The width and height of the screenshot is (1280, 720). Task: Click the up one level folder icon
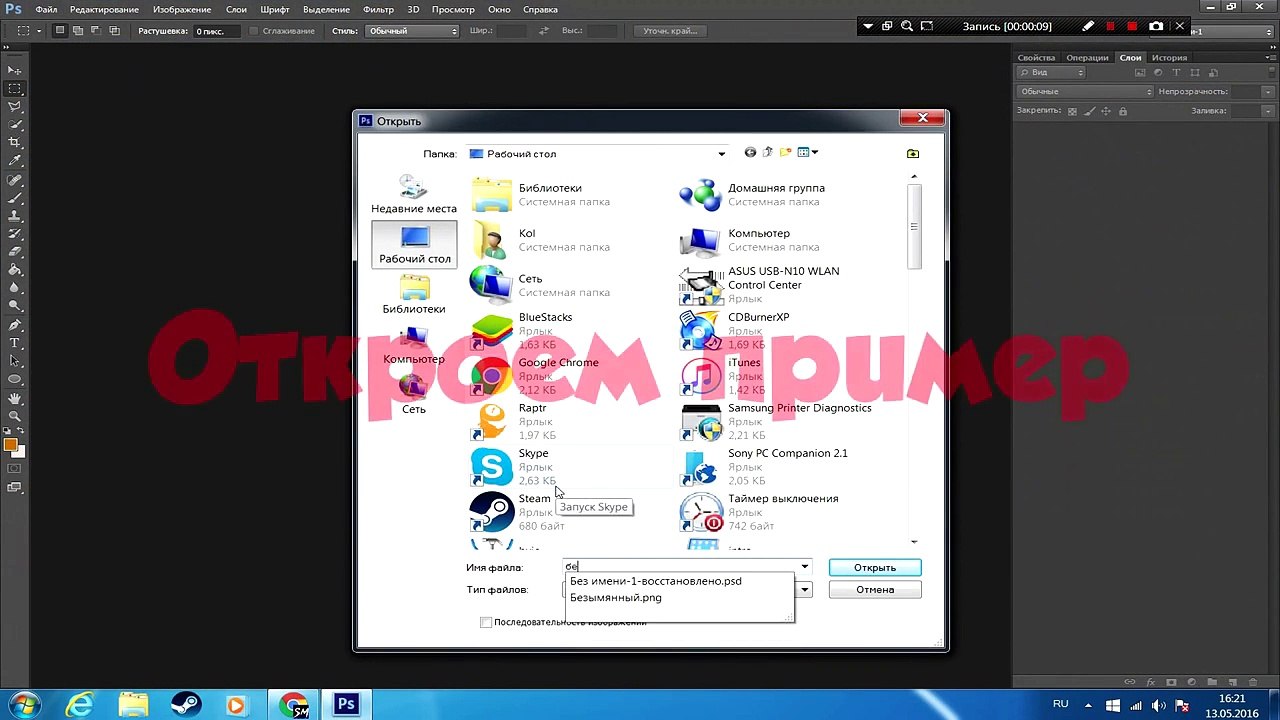(768, 153)
